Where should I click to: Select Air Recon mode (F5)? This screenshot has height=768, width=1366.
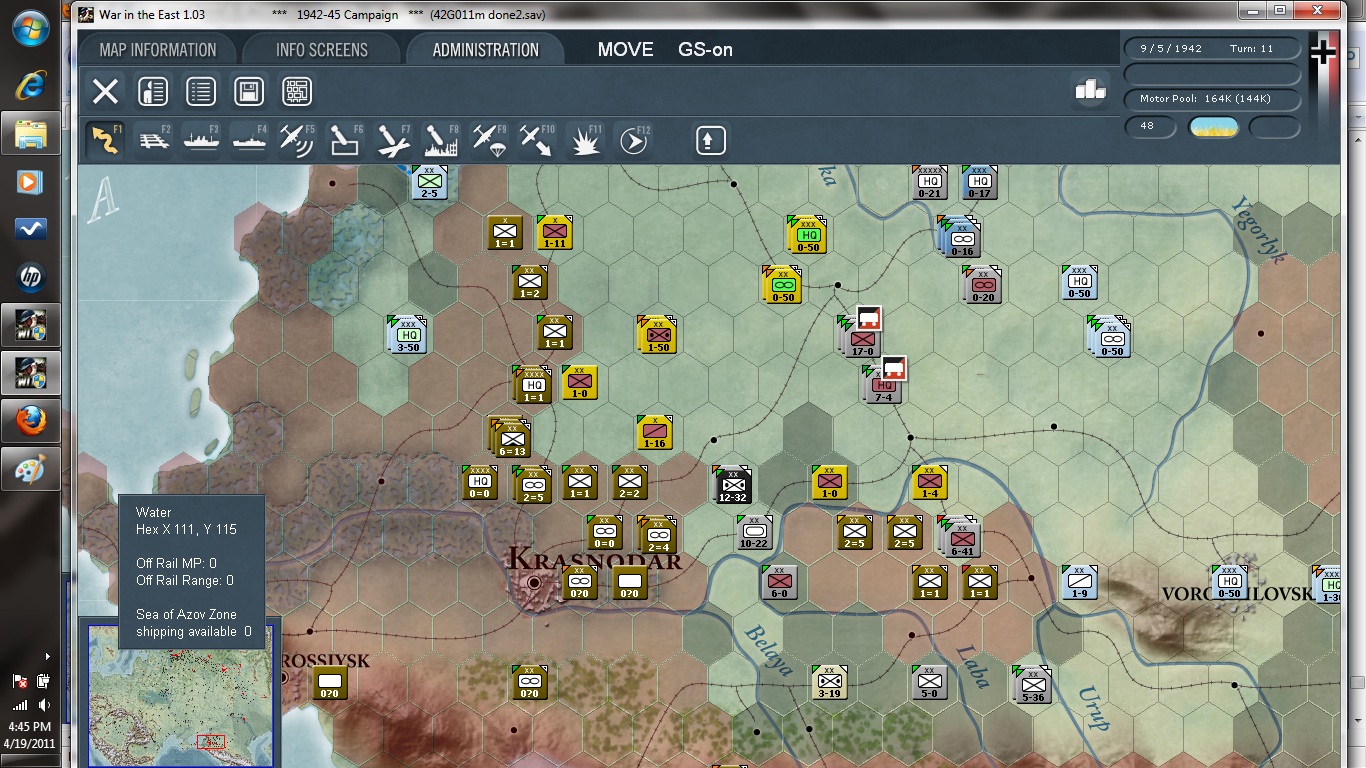tap(297, 140)
